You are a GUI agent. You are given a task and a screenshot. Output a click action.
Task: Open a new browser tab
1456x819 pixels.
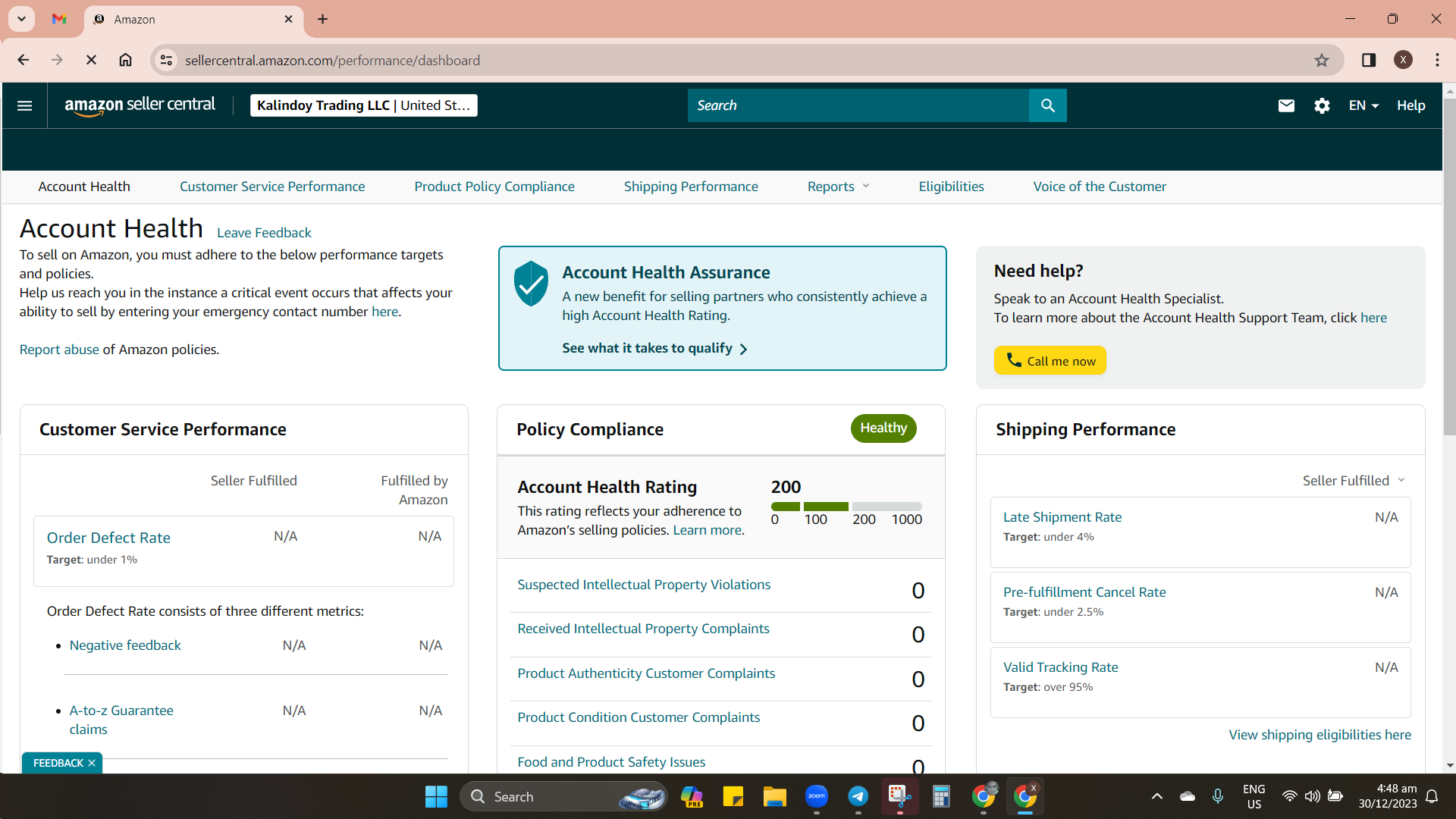(x=323, y=19)
